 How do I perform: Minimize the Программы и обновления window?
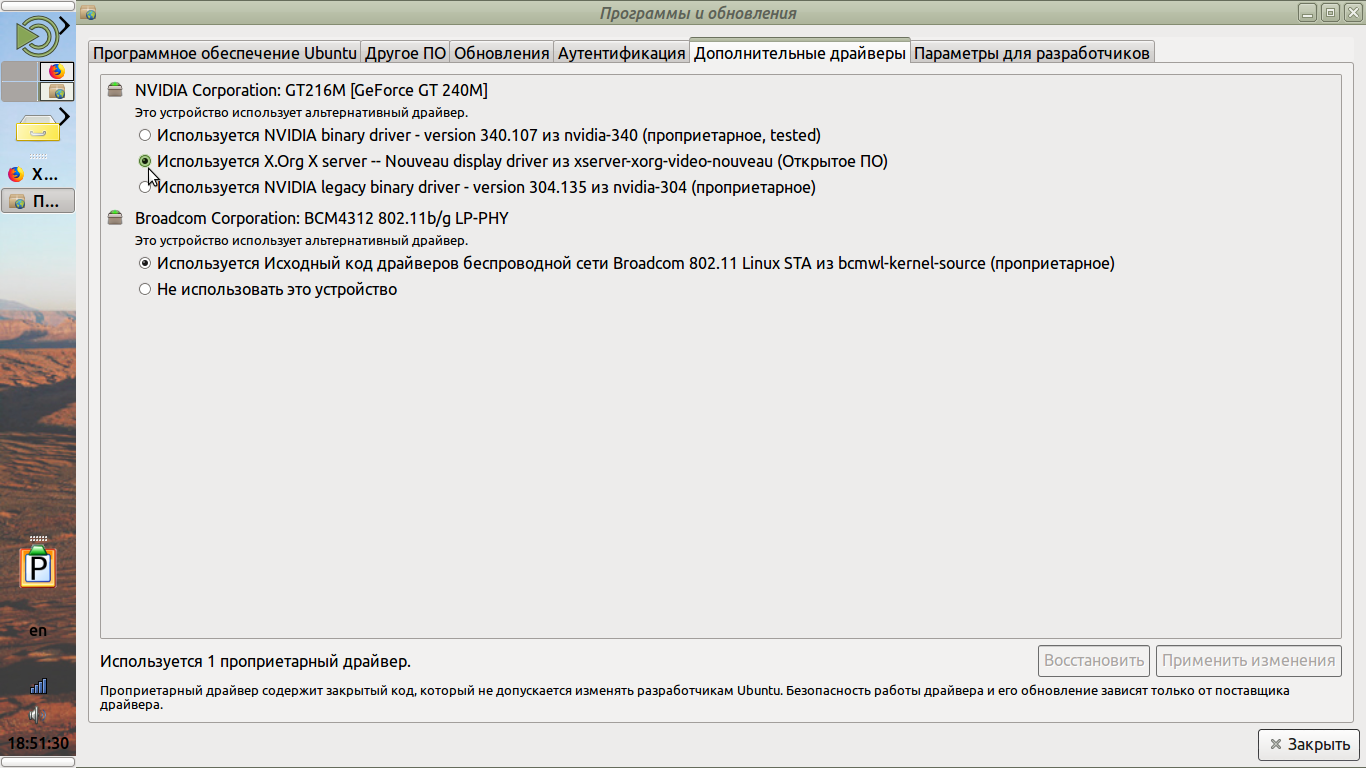coord(1309,13)
